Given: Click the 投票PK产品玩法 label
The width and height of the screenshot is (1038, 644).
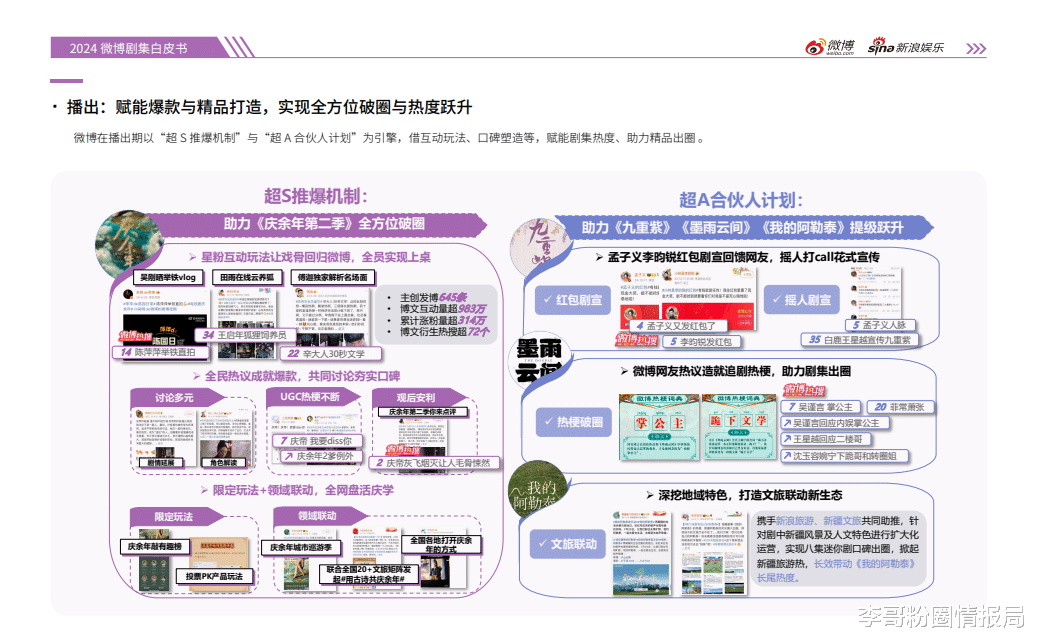Looking at the screenshot, I should (x=214, y=576).
